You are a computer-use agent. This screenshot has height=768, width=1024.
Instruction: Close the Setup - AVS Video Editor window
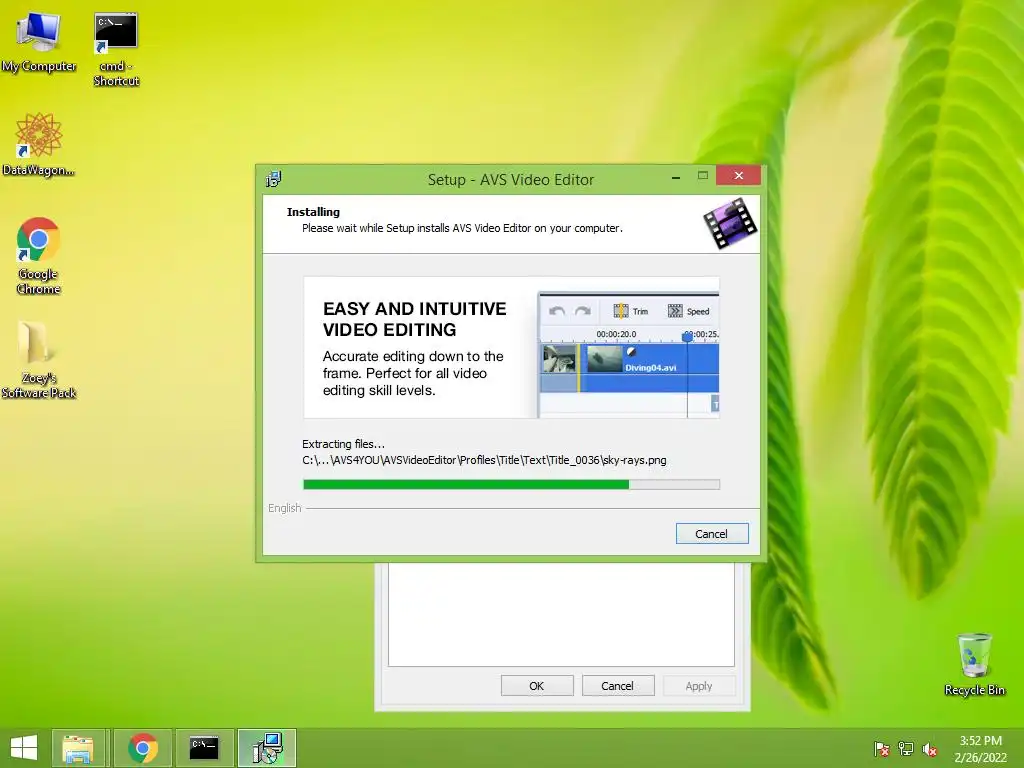(739, 175)
